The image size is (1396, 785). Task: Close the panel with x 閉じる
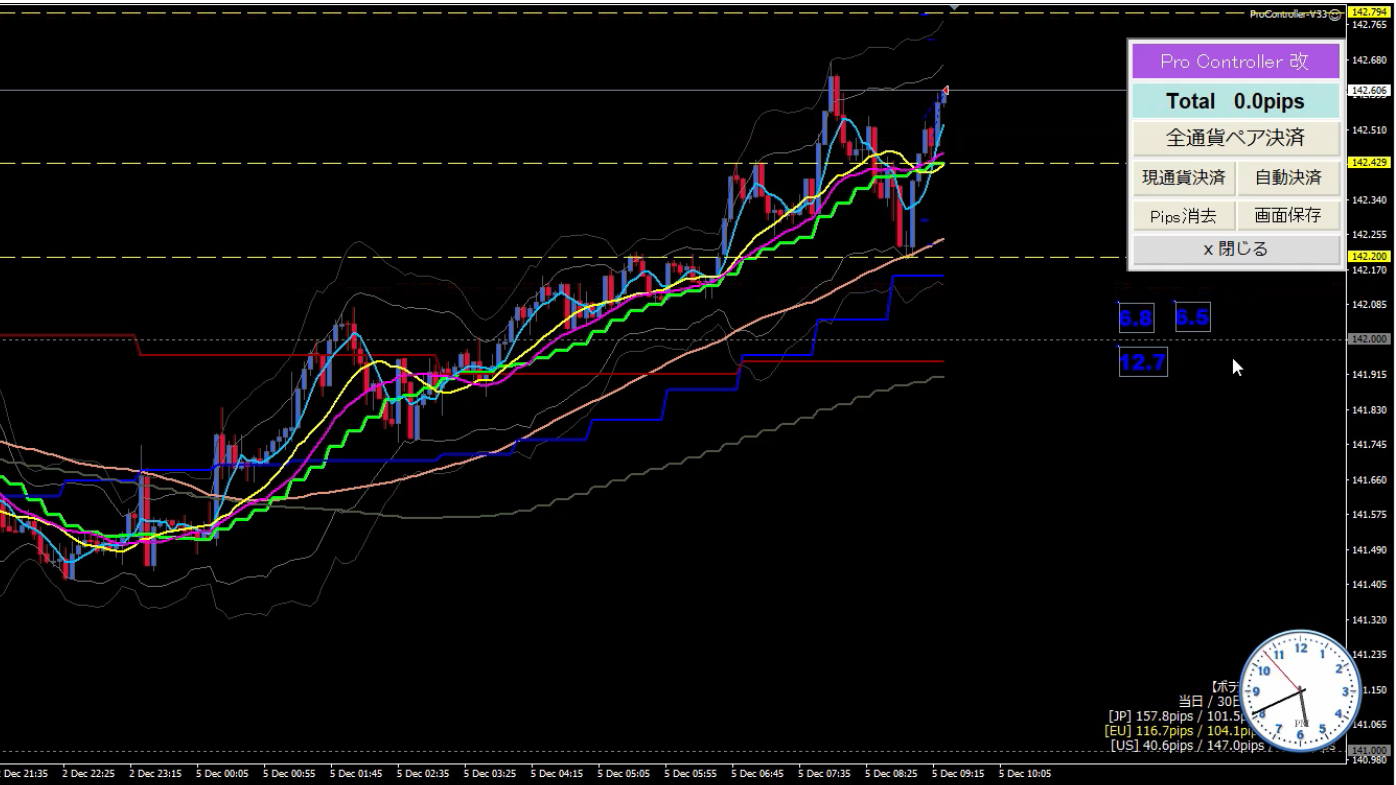[1235, 249]
